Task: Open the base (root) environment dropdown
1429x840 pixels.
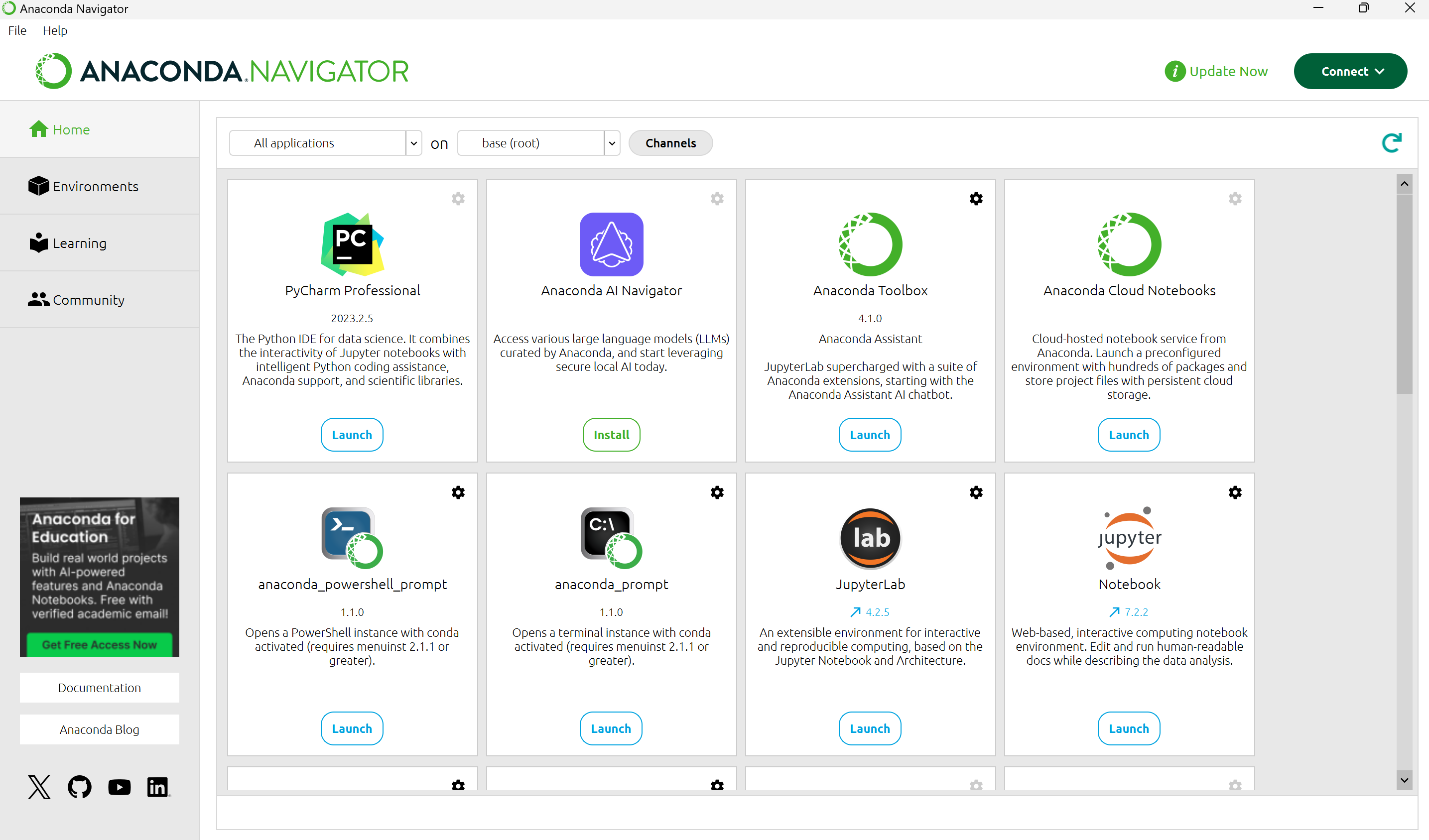Action: pos(611,143)
